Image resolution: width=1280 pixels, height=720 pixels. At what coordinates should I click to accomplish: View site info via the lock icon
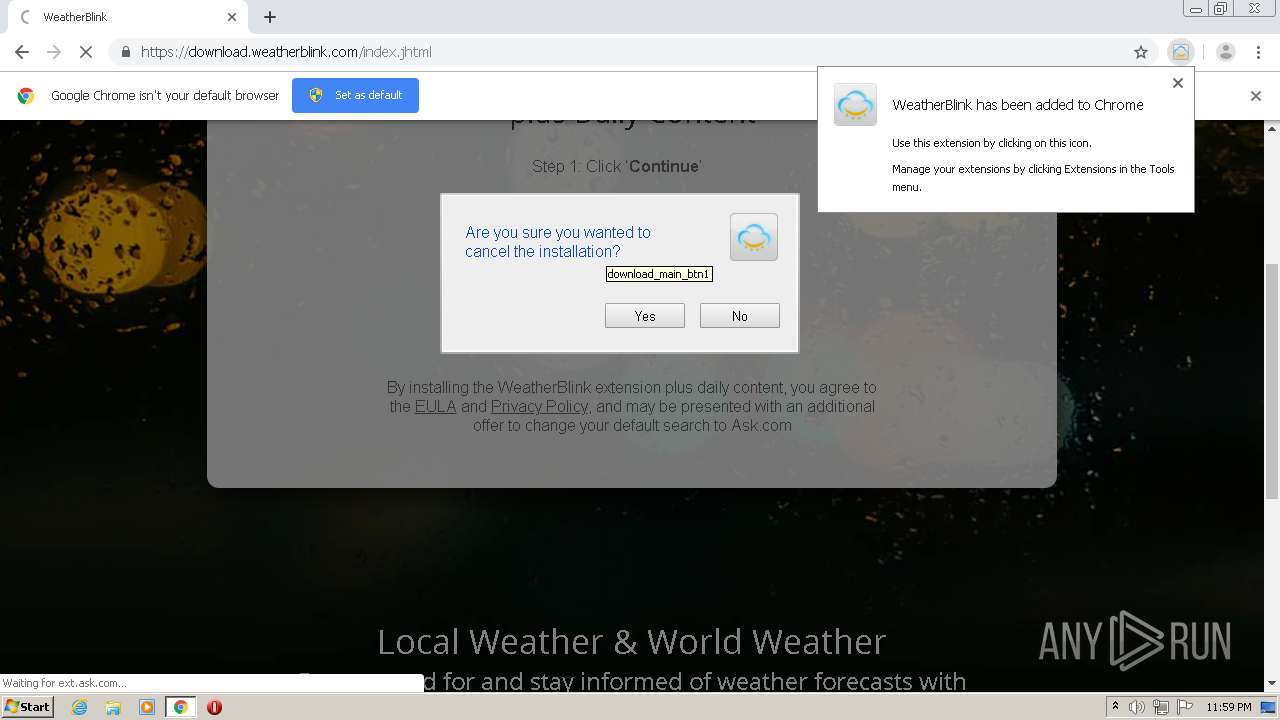[x=125, y=52]
